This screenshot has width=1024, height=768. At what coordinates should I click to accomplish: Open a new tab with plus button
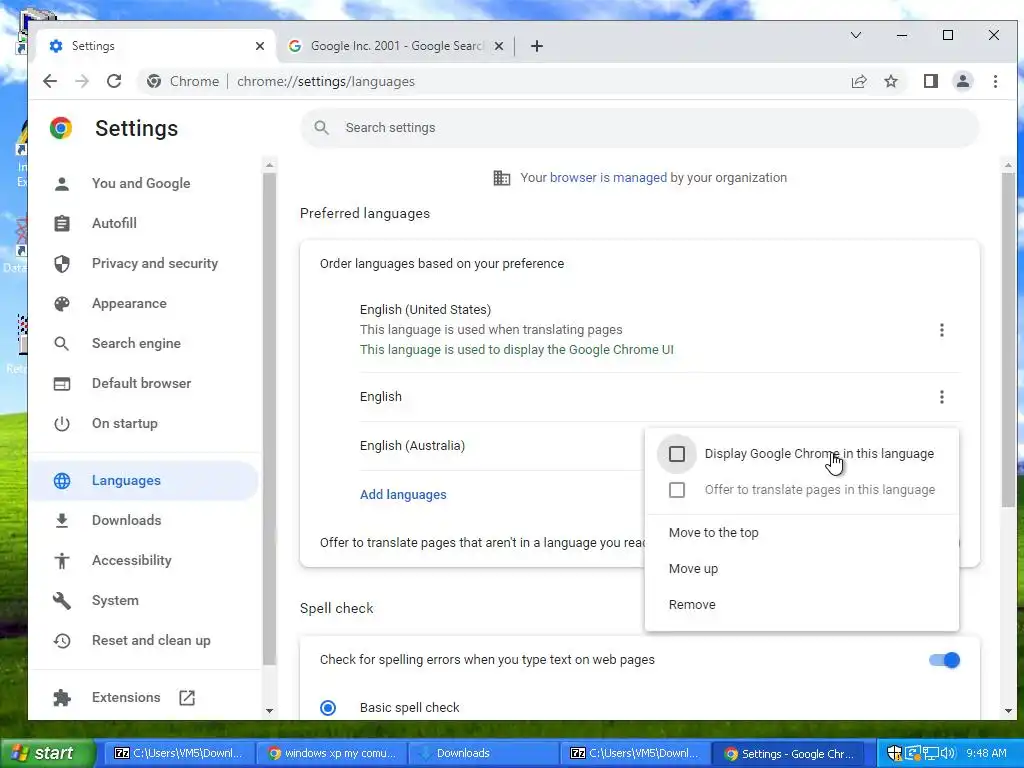tap(537, 46)
